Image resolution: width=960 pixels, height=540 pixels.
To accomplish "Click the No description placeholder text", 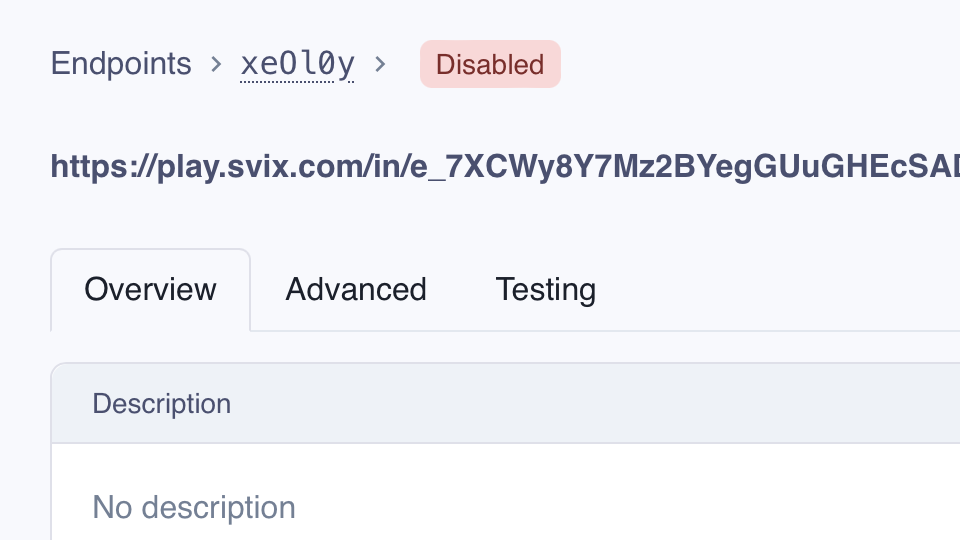I will [x=194, y=507].
